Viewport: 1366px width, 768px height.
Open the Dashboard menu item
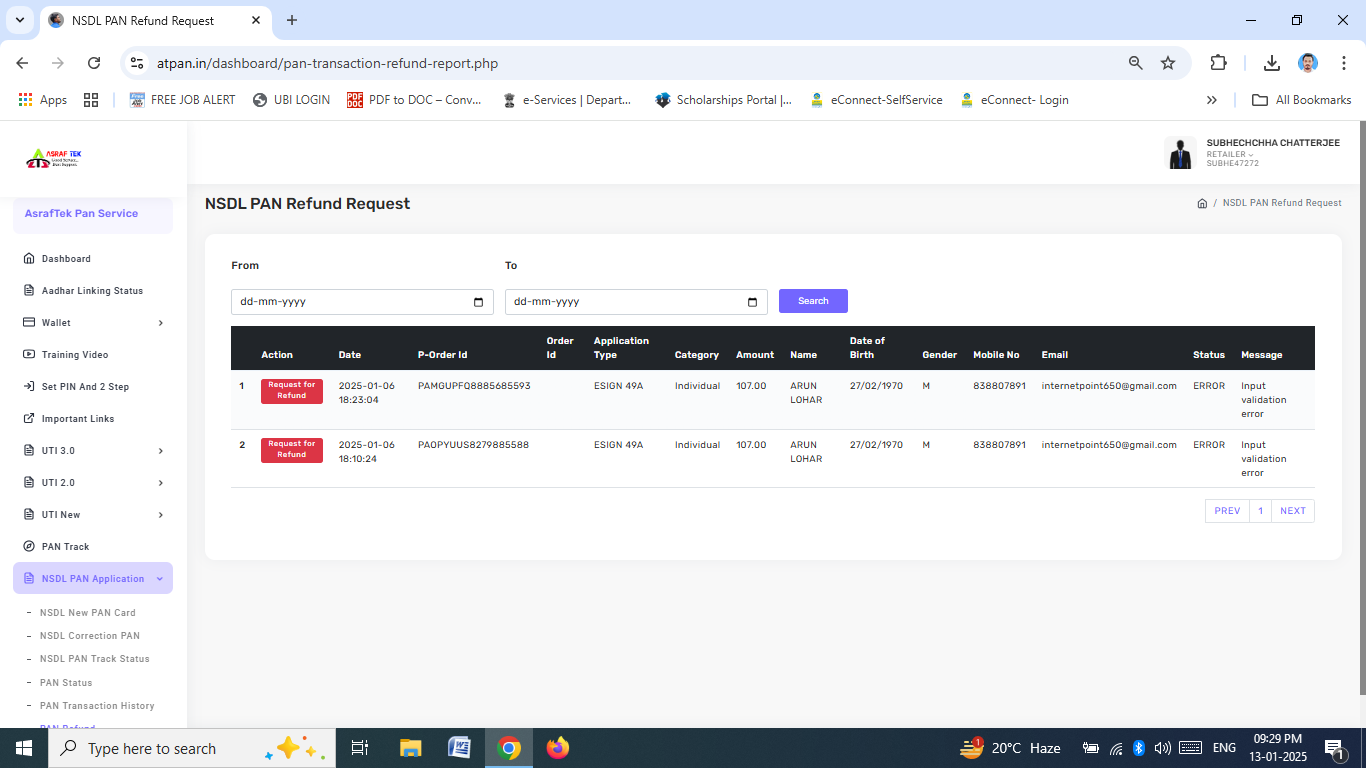point(66,259)
